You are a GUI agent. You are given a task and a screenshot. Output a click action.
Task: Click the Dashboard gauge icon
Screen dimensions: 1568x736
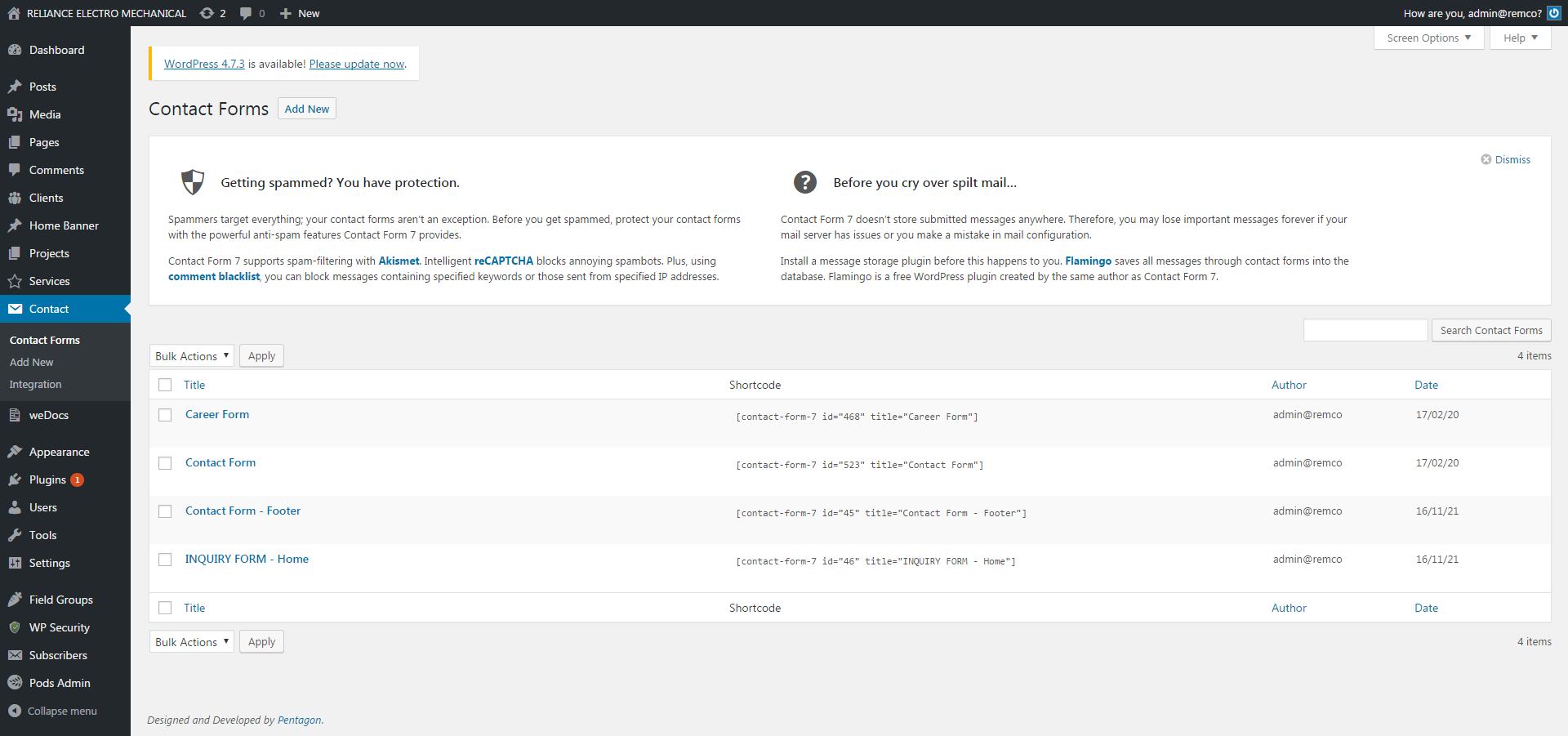click(x=15, y=50)
